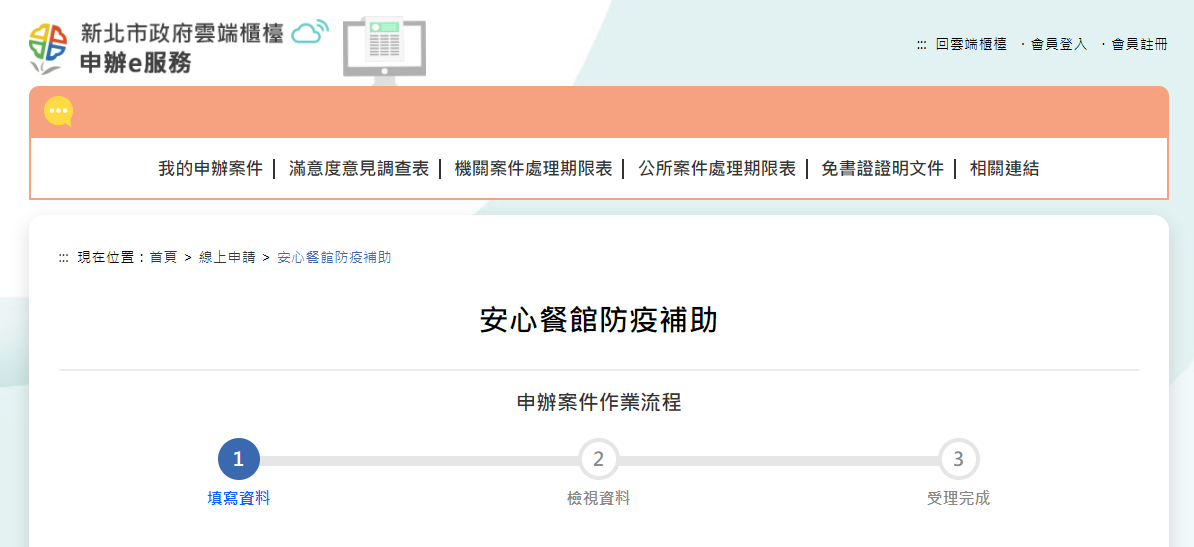Click 首頁 breadcrumb link
Screen dimensions: 1194x547
click(x=163, y=258)
